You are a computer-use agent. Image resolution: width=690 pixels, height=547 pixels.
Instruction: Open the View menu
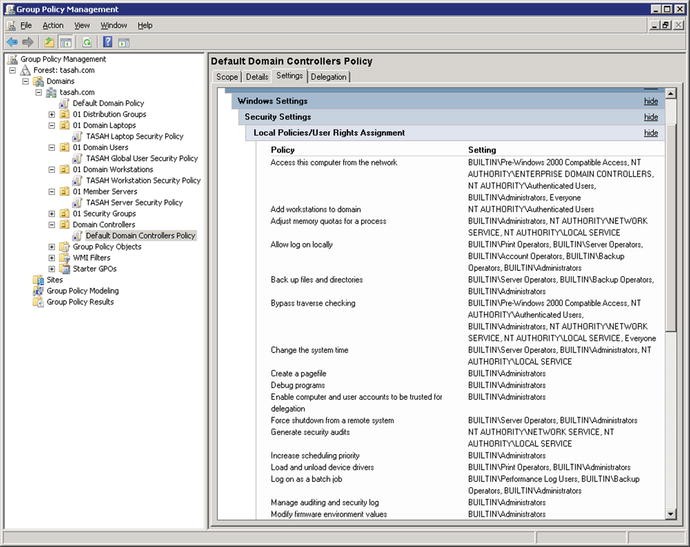point(81,26)
